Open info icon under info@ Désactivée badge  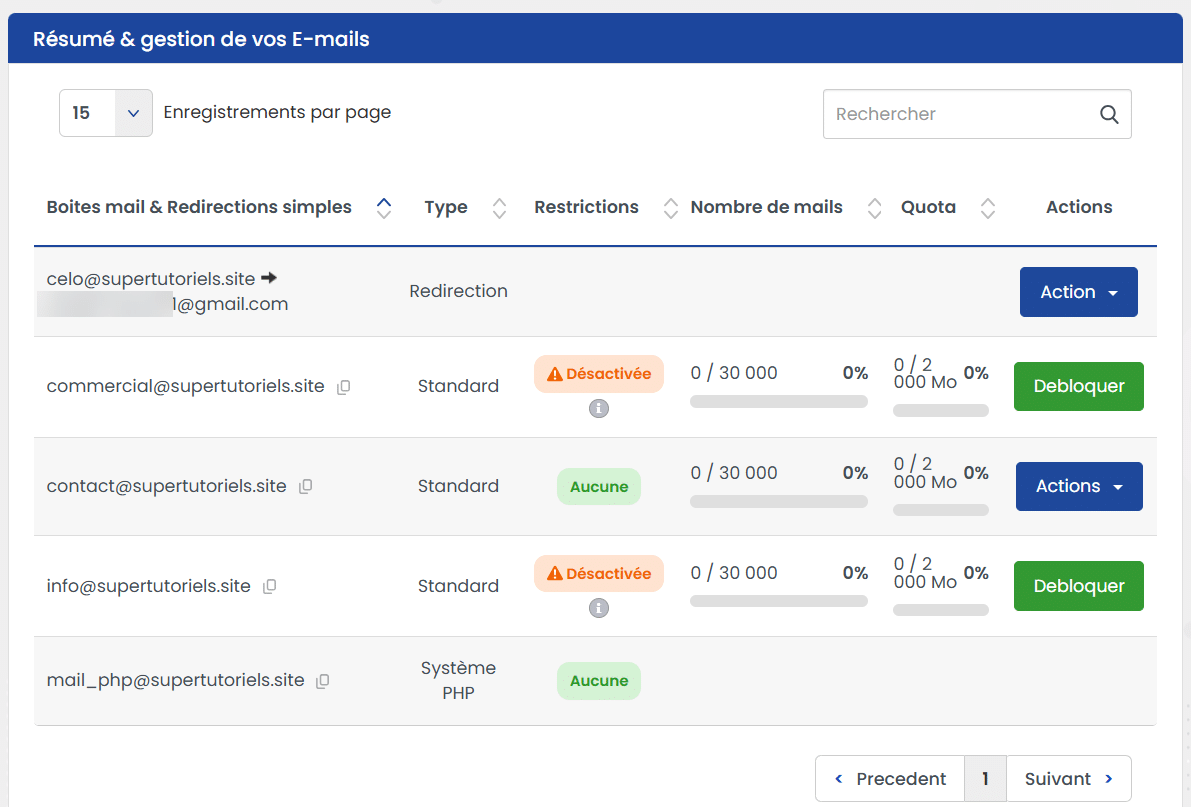pos(599,608)
